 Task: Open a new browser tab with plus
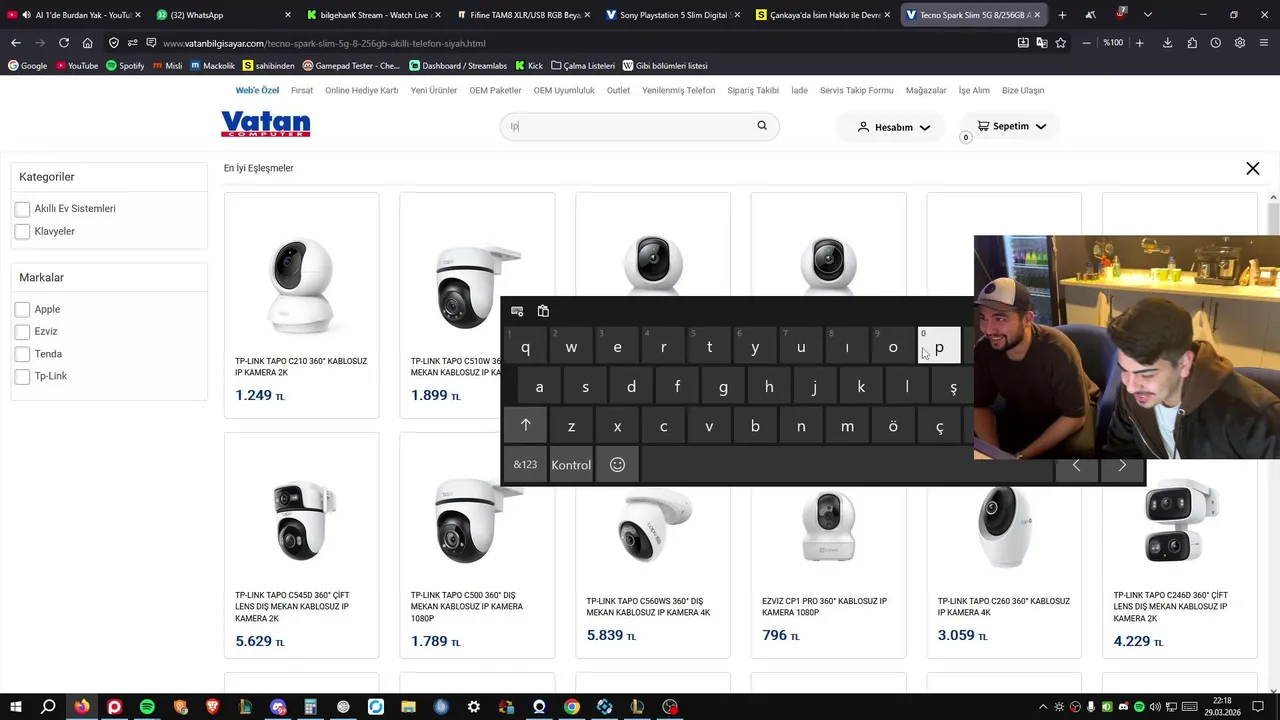click(1062, 15)
